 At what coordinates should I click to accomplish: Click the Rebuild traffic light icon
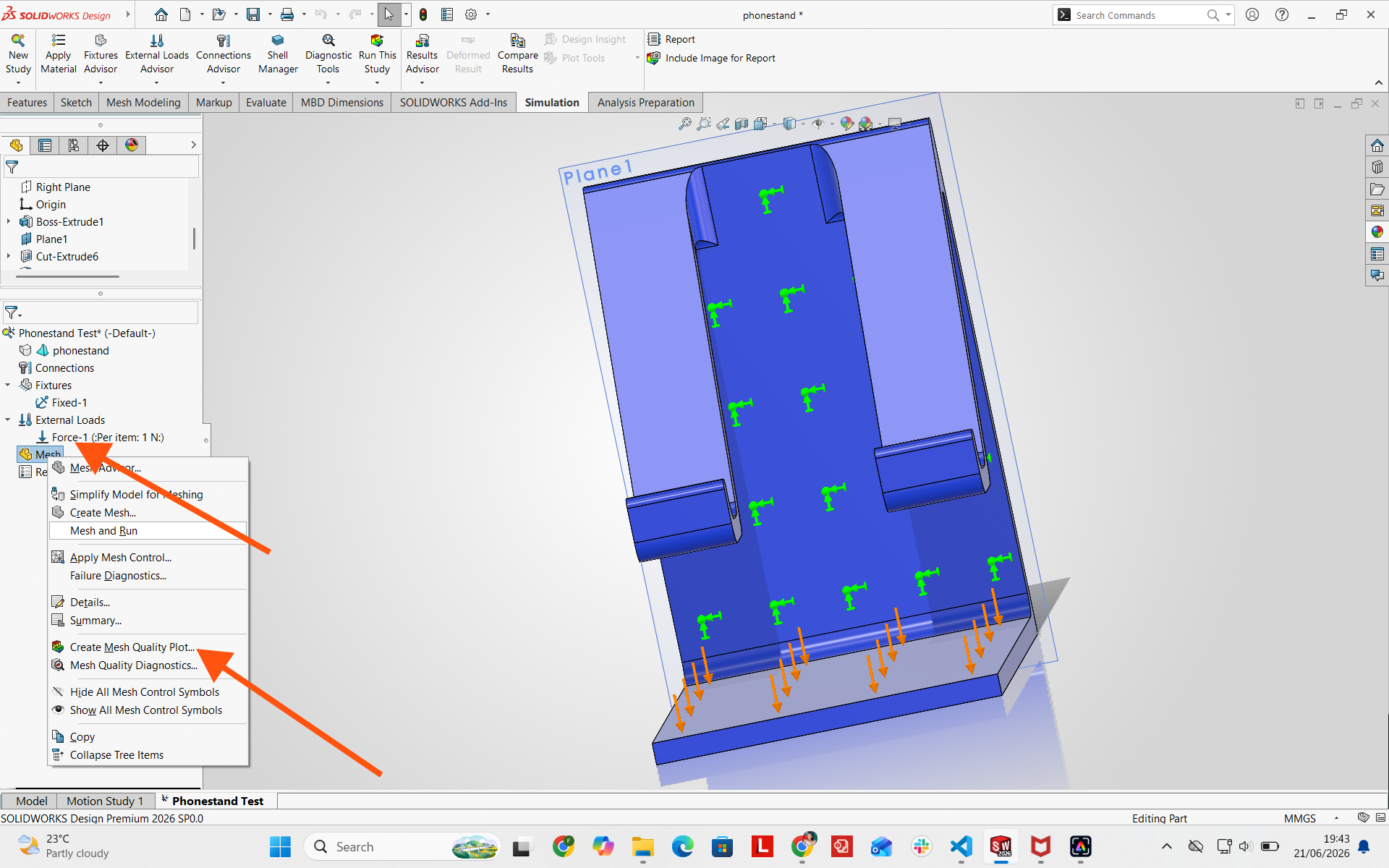423,14
